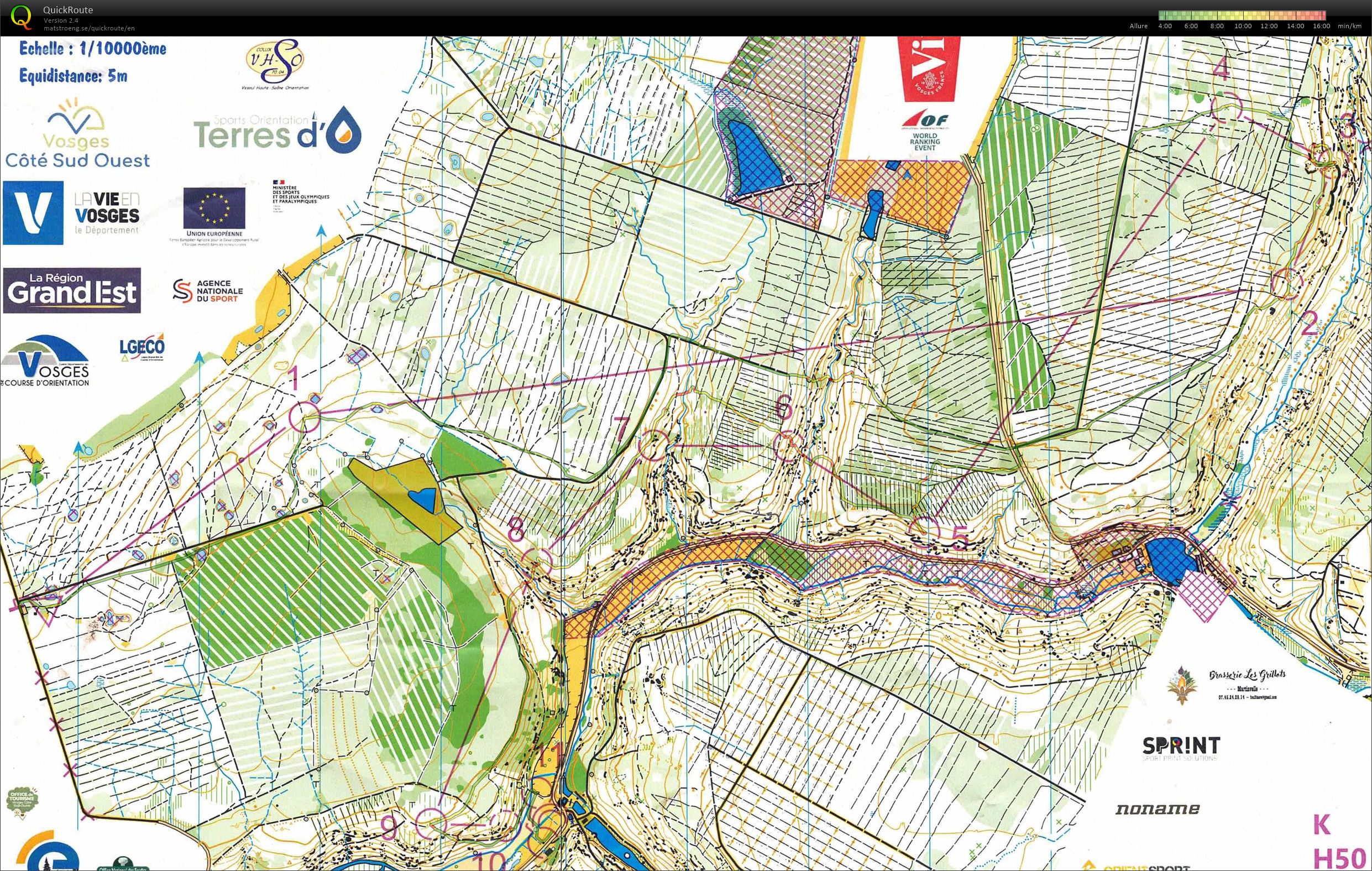The width and height of the screenshot is (1372, 871).
Task: Click the blue V Vosges department logo
Action: (33, 213)
